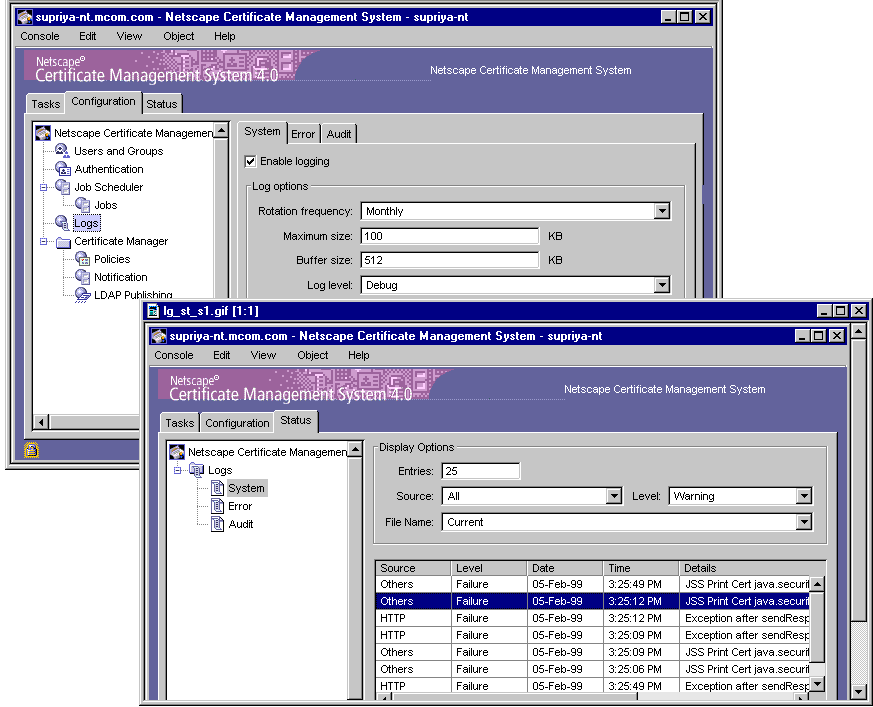The height and width of the screenshot is (707, 873).
Task: Click the front console window title bar icon
Action: 159,336
